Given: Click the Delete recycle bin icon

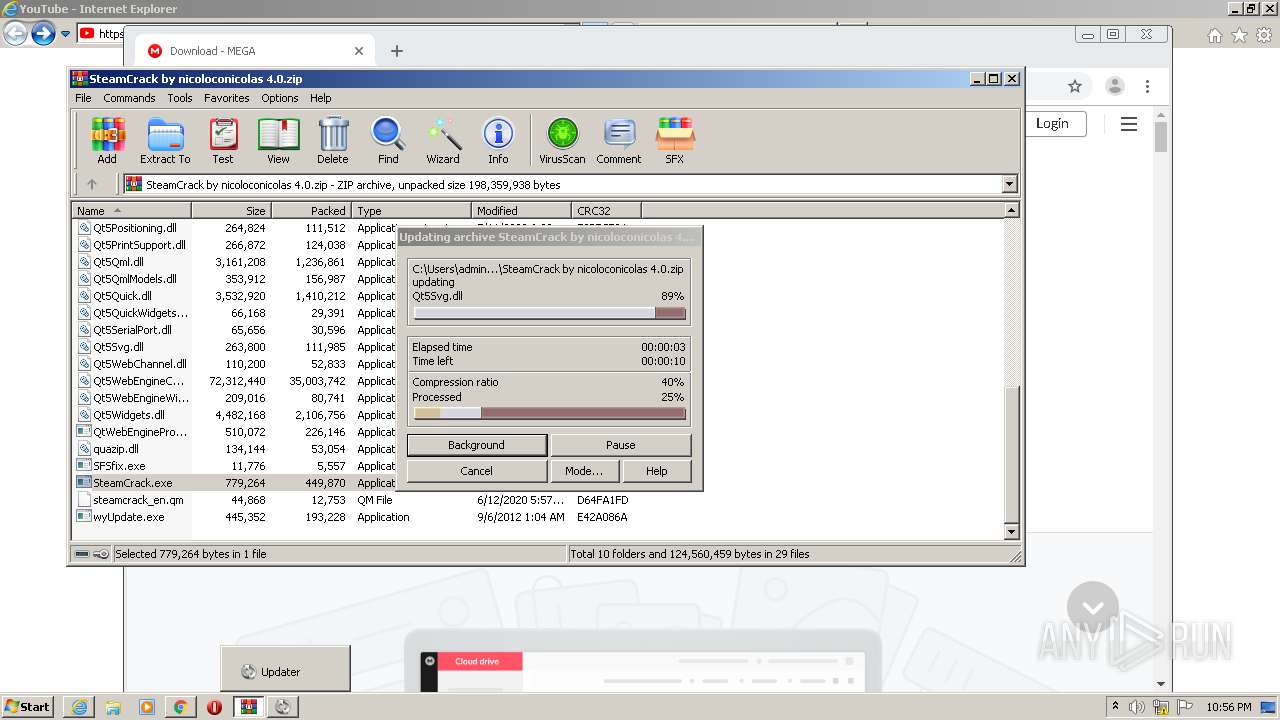Looking at the screenshot, I should click(x=333, y=140).
